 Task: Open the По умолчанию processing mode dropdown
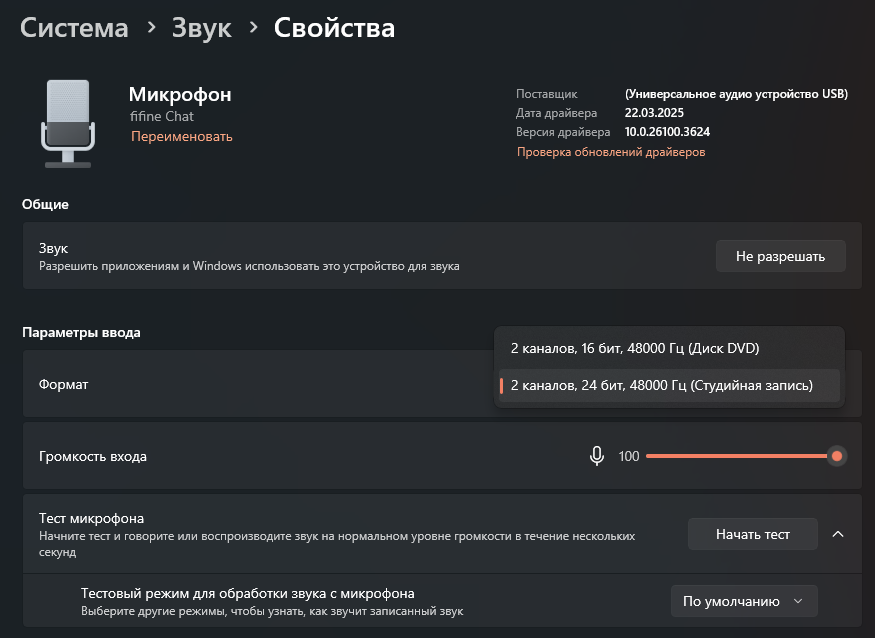tap(743, 601)
